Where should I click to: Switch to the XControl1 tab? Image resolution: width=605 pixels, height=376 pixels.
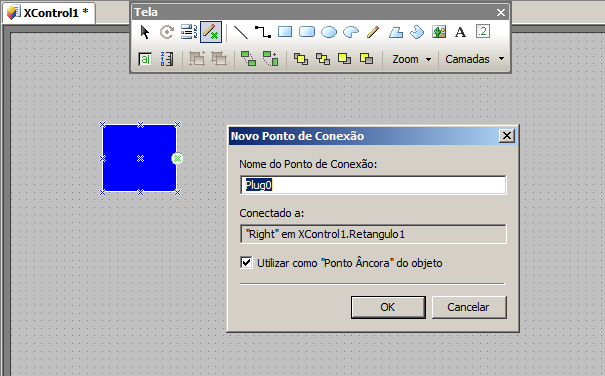click(49, 13)
